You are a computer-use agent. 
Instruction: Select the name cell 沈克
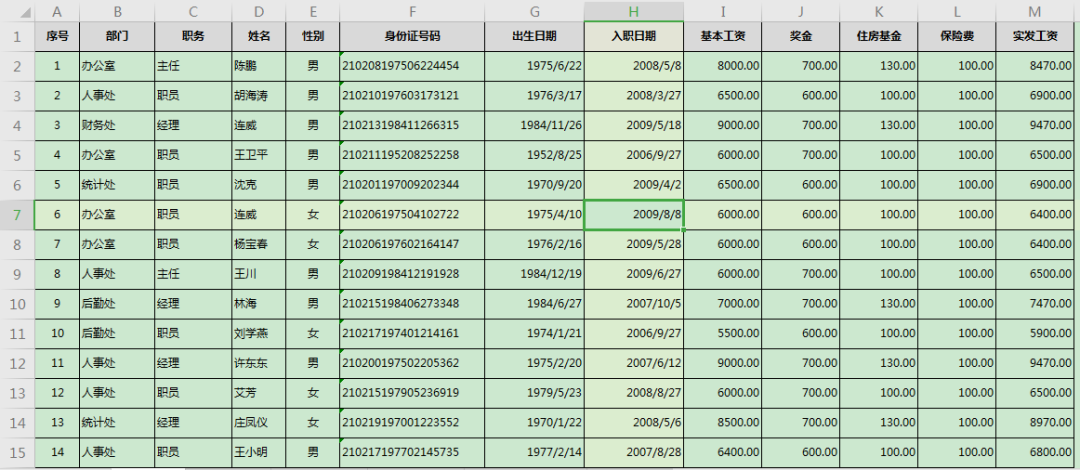click(x=259, y=185)
